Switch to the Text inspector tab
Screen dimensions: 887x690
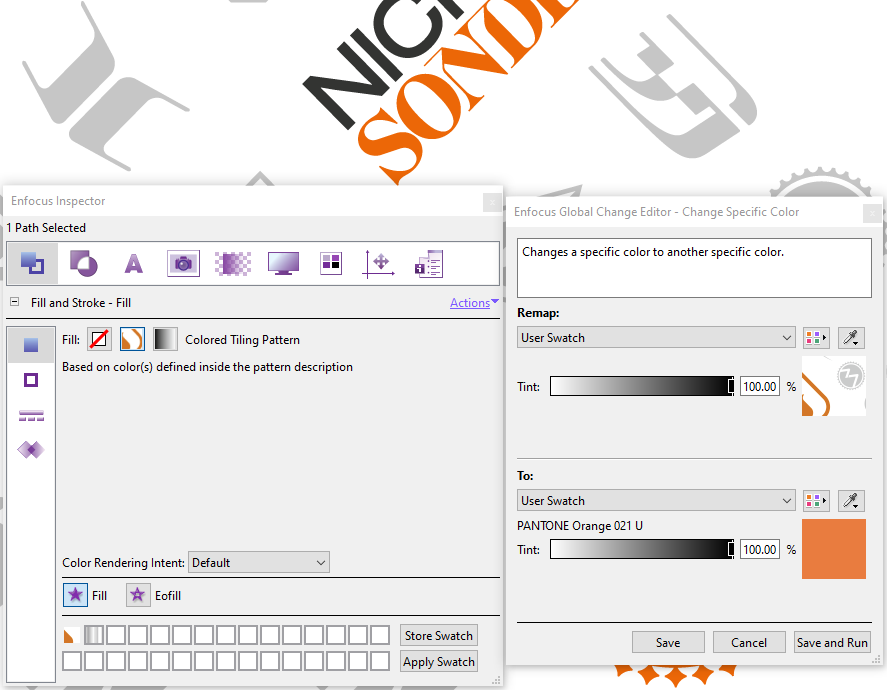coord(134,264)
